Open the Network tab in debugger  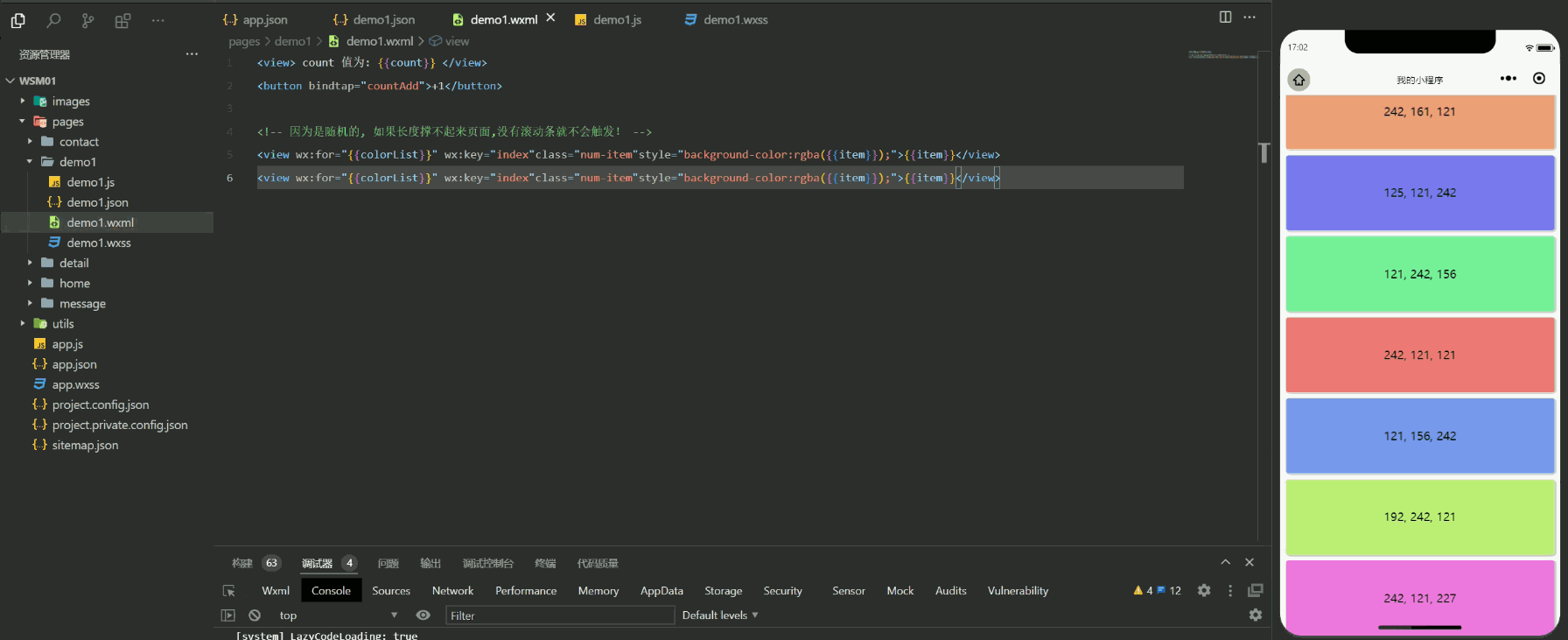click(452, 591)
